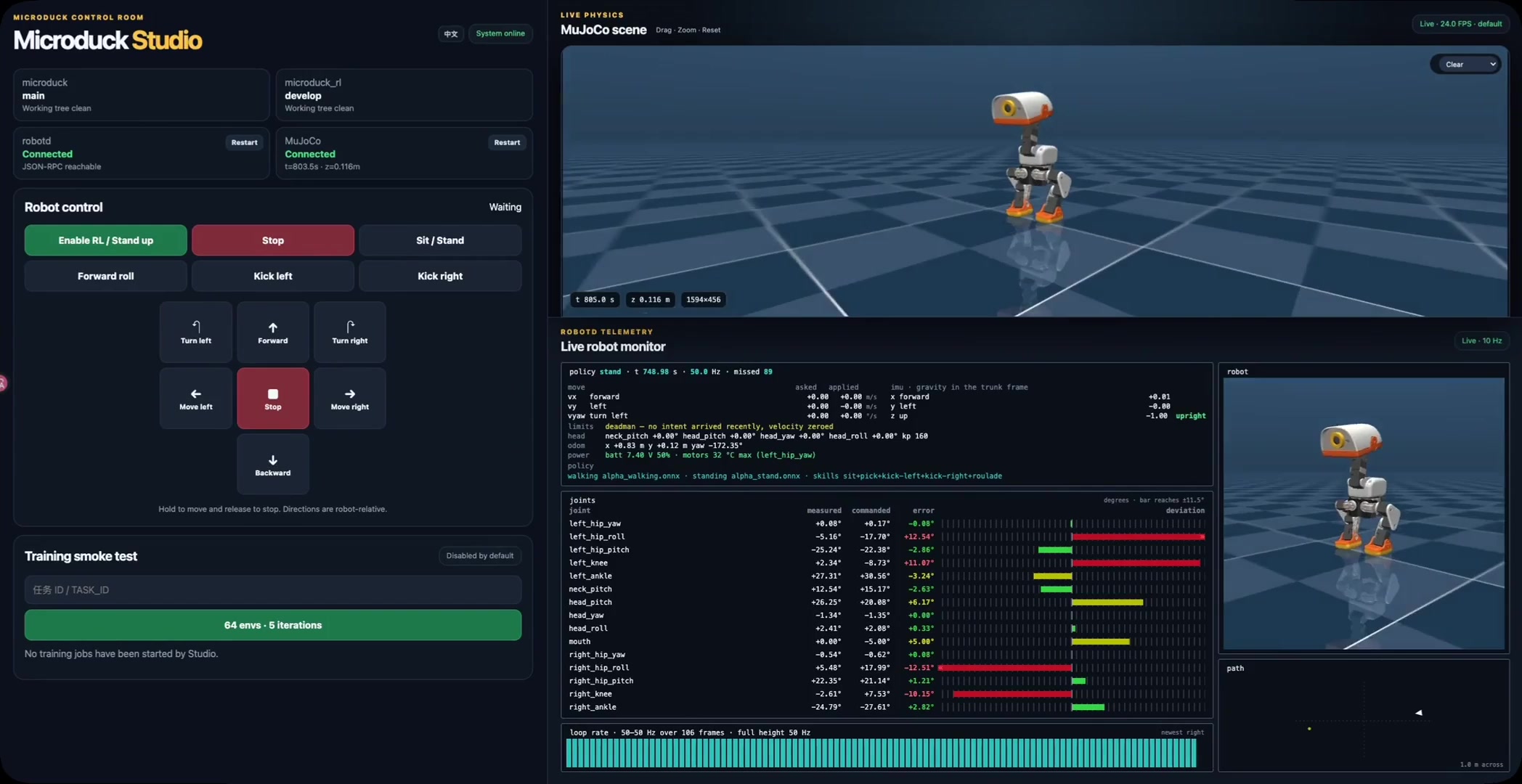Trigger the Kick right skill
The height and width of the screenshot is (784, 1522).
click(439, 276)
